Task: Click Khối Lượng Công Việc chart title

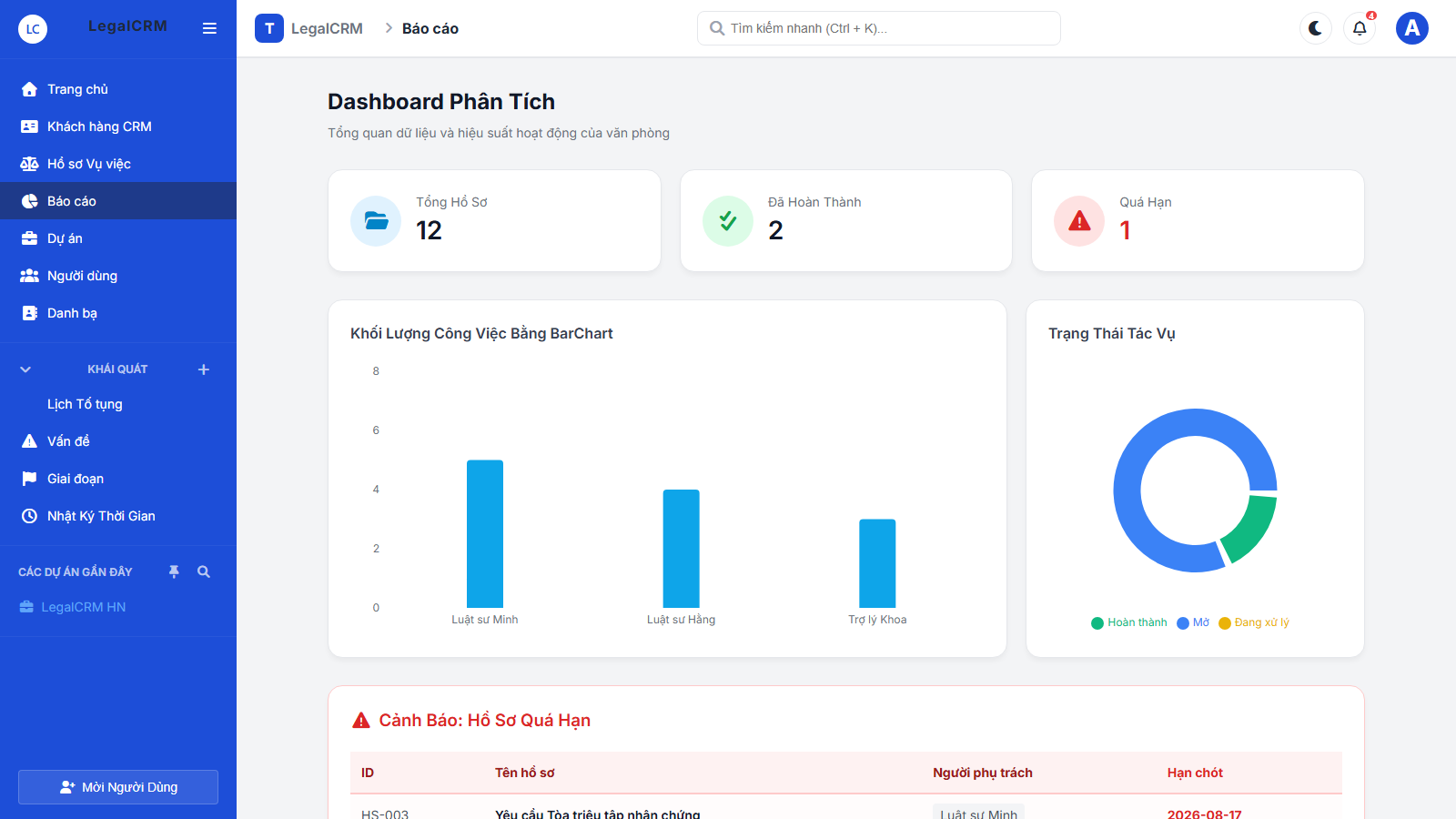Action: click(481, 334)
